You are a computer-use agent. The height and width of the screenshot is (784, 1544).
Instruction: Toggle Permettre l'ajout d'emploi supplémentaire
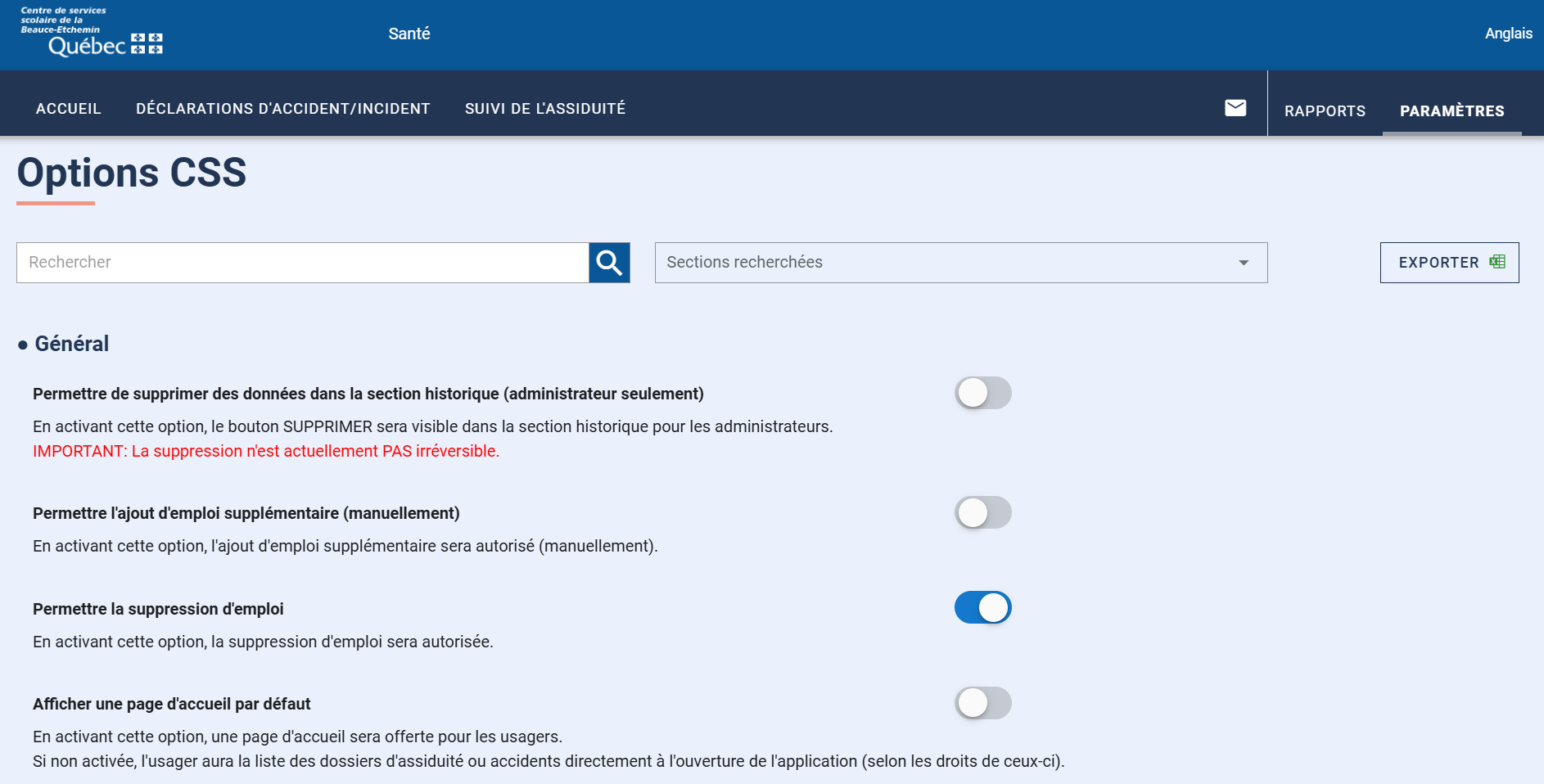point(982,512)
